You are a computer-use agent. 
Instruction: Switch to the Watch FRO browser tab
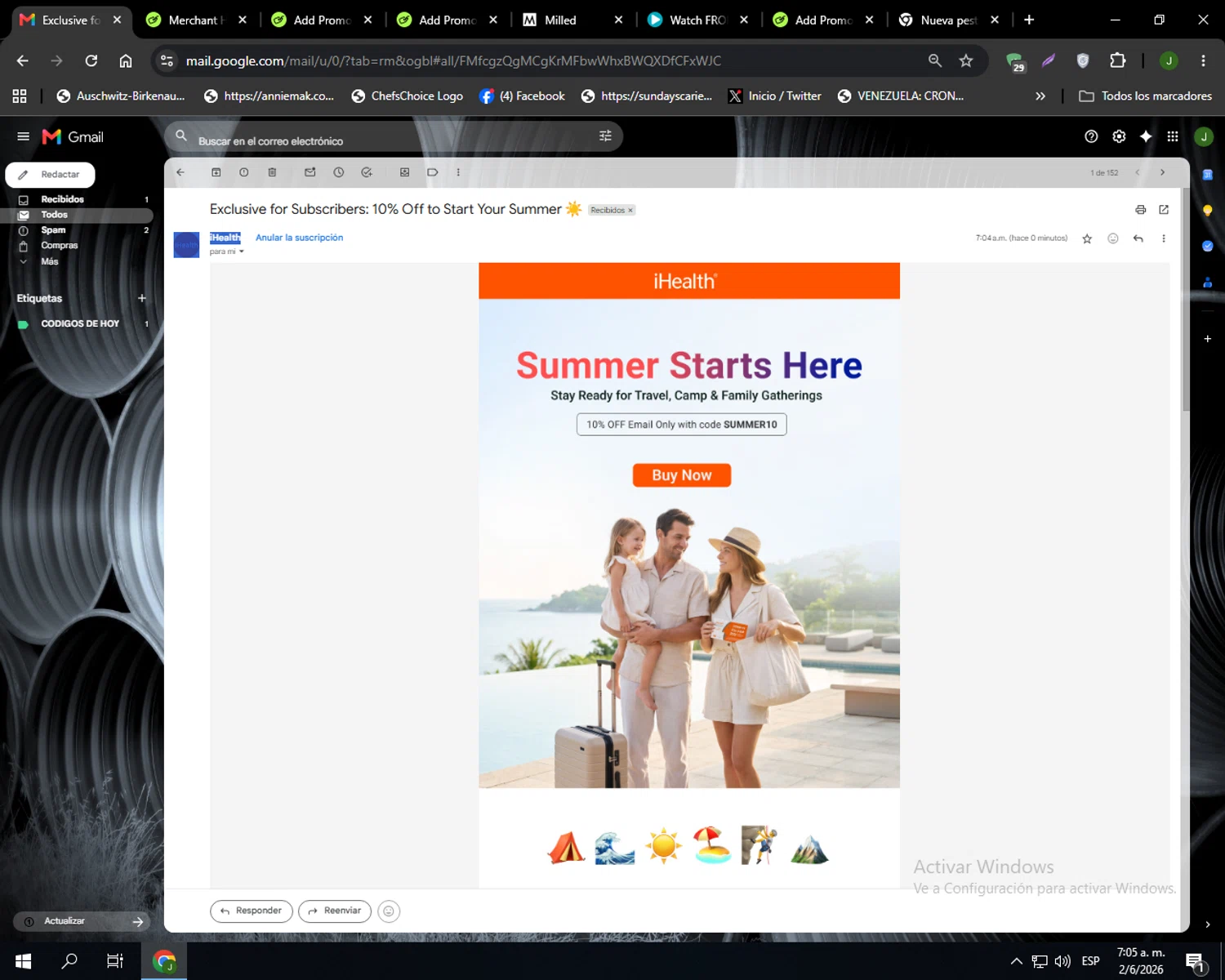pos(698,20)
